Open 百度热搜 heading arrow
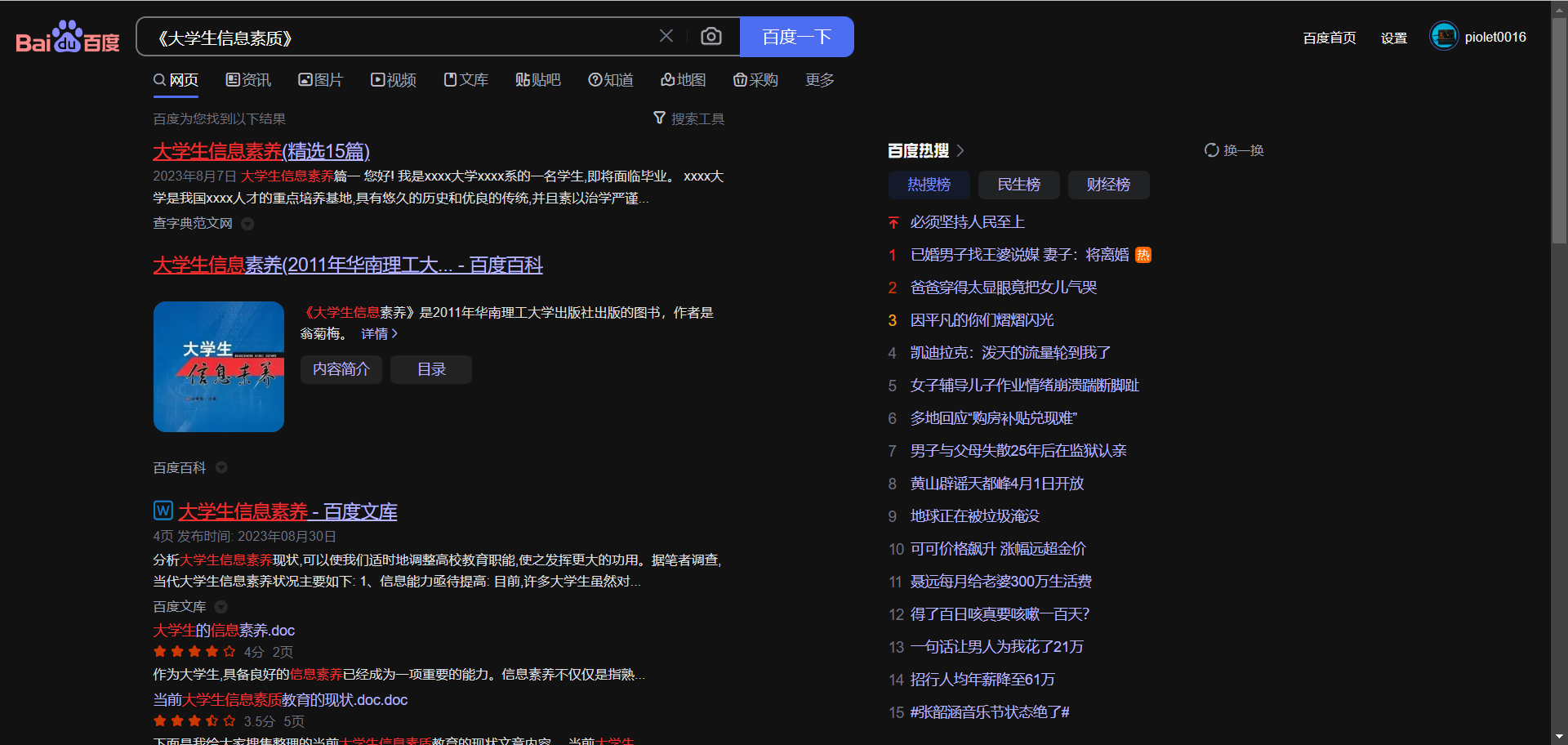Viewport: 1568px width, 745px height. [960, 150]
